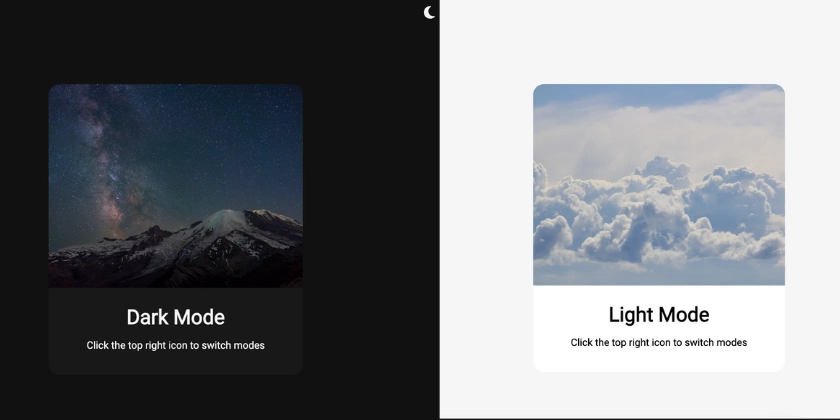Click the dark card's text panel
The image size is (840, 420).
pyautogui.click(x=176, y=331)
